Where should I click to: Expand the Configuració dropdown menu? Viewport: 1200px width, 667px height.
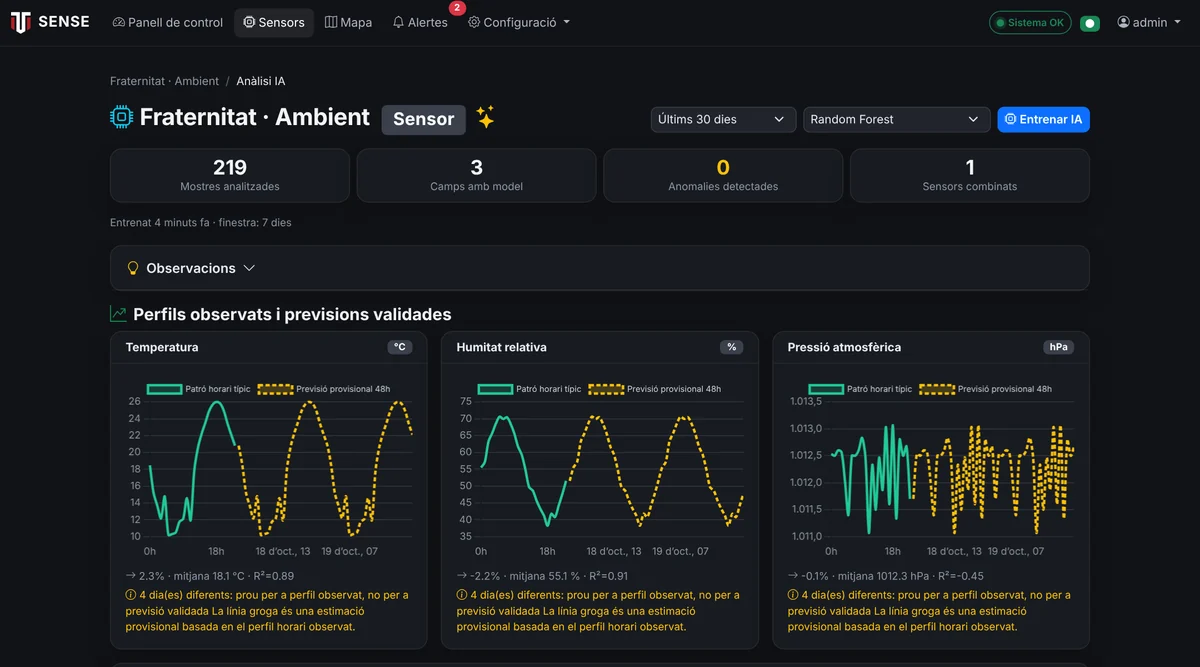[519, 22]
